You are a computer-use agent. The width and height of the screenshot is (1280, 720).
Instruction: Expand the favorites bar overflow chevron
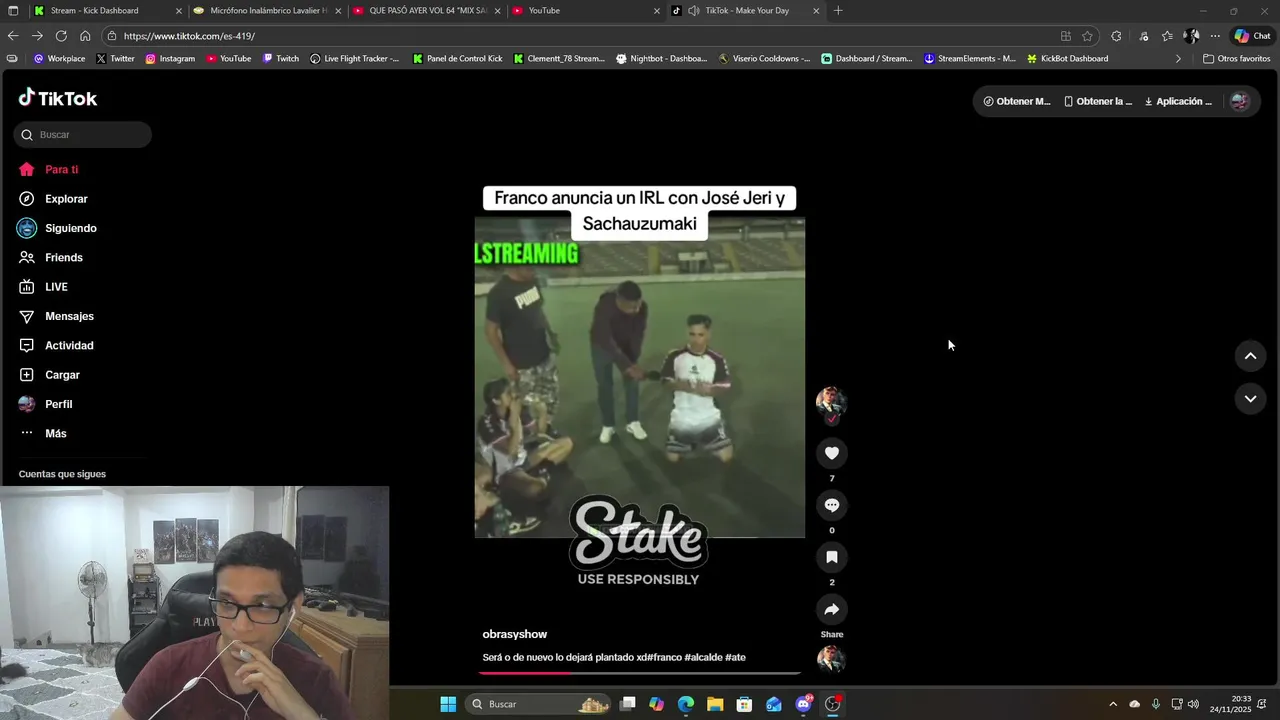point(1177,59)
